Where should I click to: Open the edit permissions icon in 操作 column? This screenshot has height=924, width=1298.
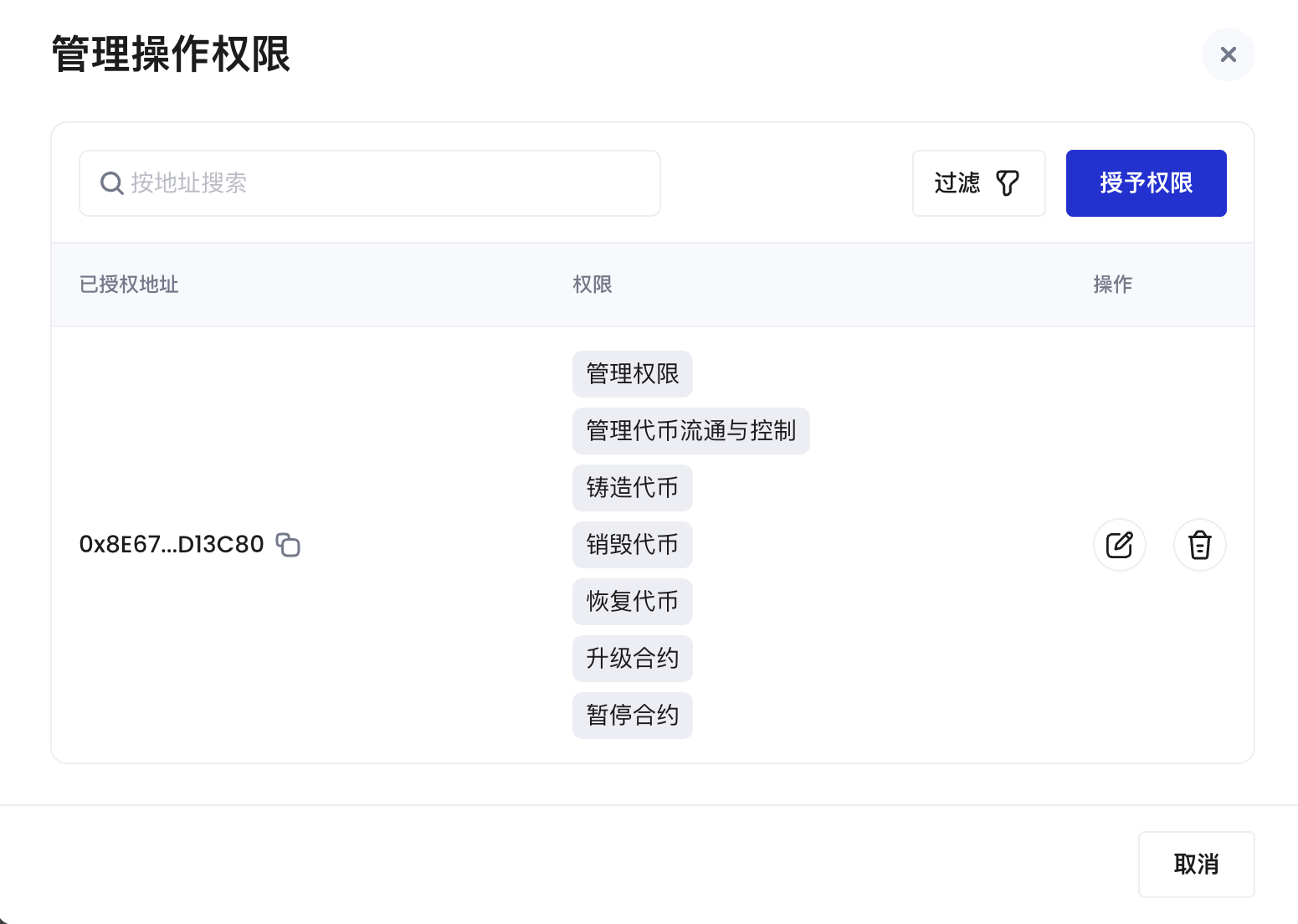tap(1120, 545)
